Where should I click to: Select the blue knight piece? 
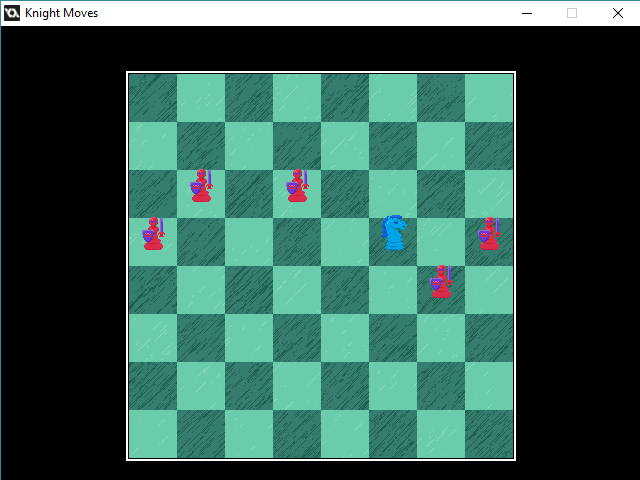click(x=393, y=233)
